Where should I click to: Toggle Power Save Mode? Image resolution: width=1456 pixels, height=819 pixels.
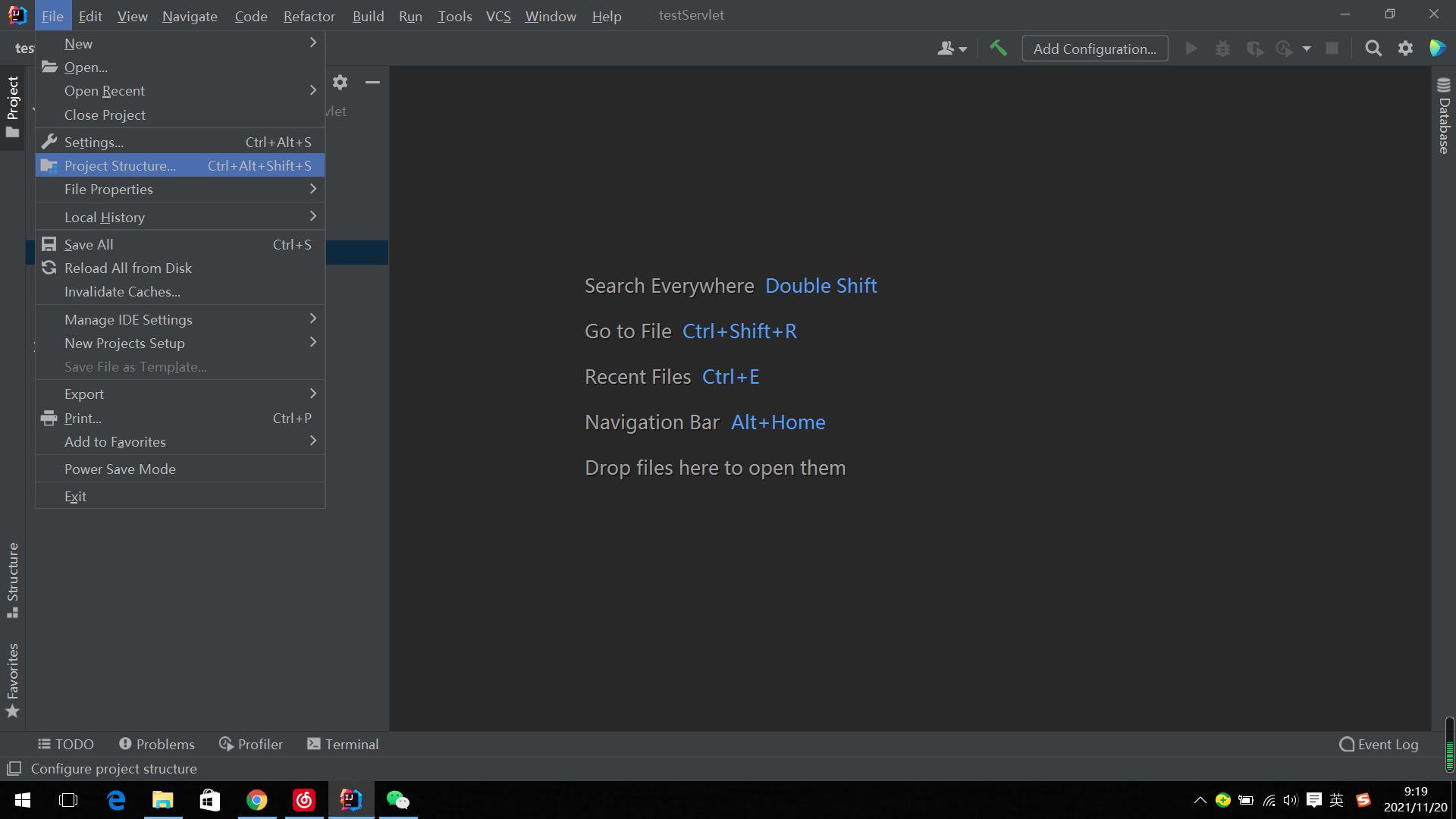(180, 469)
